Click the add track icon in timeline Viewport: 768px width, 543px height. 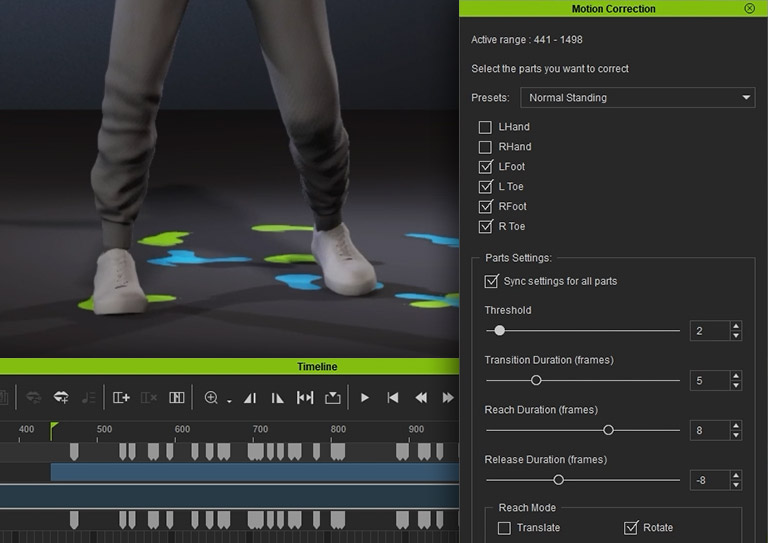(x=121, y=398)
